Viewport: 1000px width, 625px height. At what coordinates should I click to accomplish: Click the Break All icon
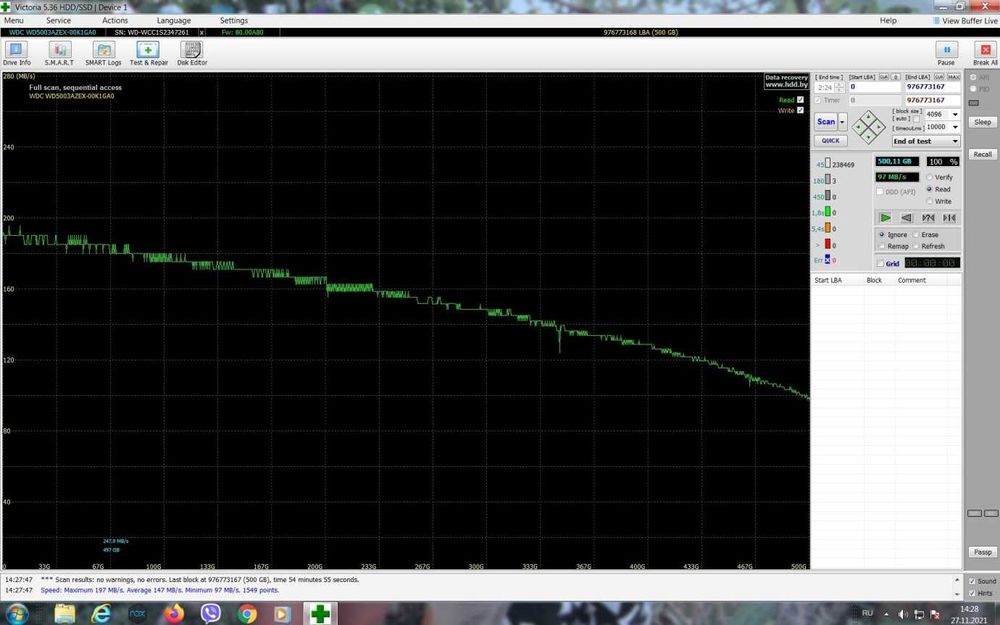(985, 50)
